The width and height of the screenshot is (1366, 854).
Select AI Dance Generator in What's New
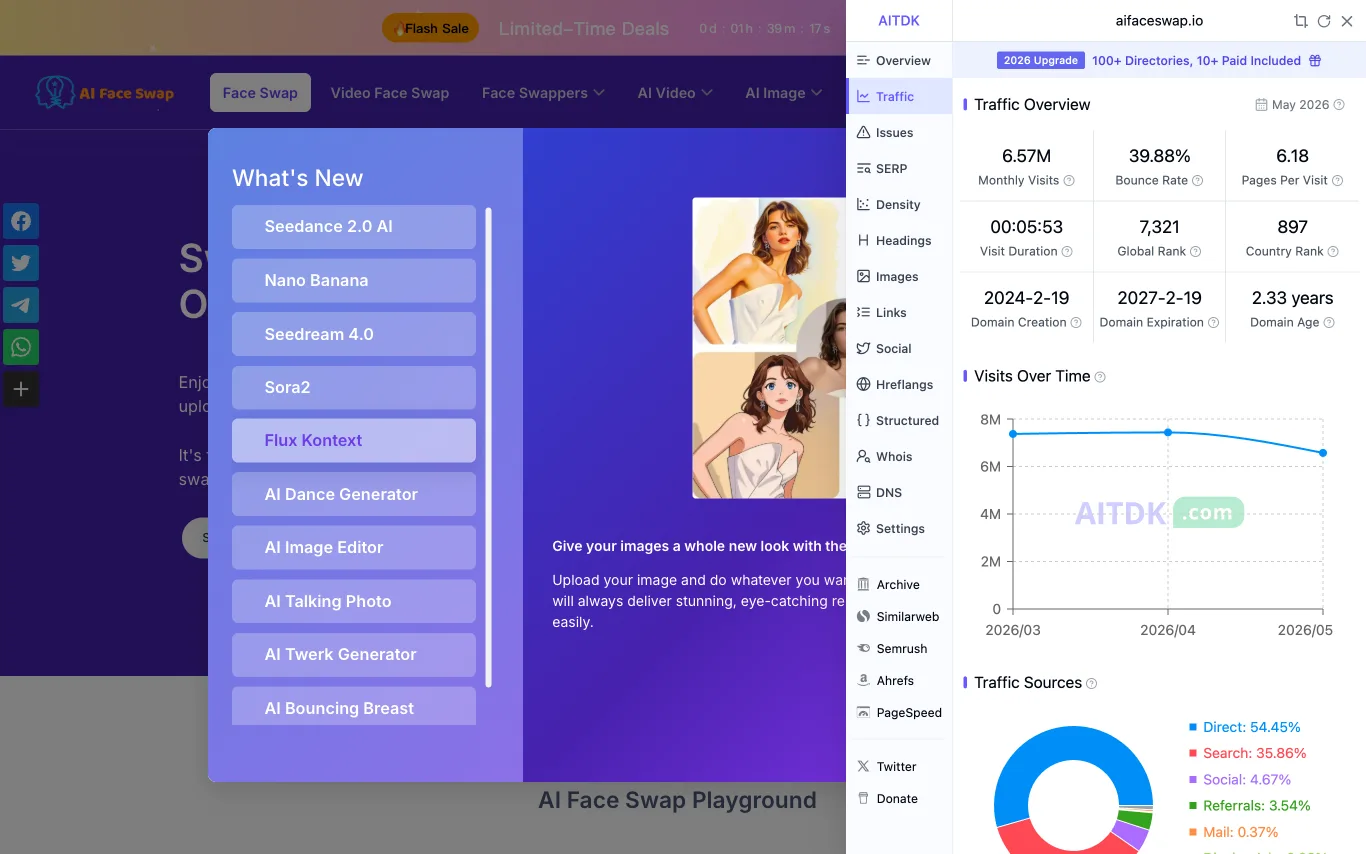click(x=354, y=494)
